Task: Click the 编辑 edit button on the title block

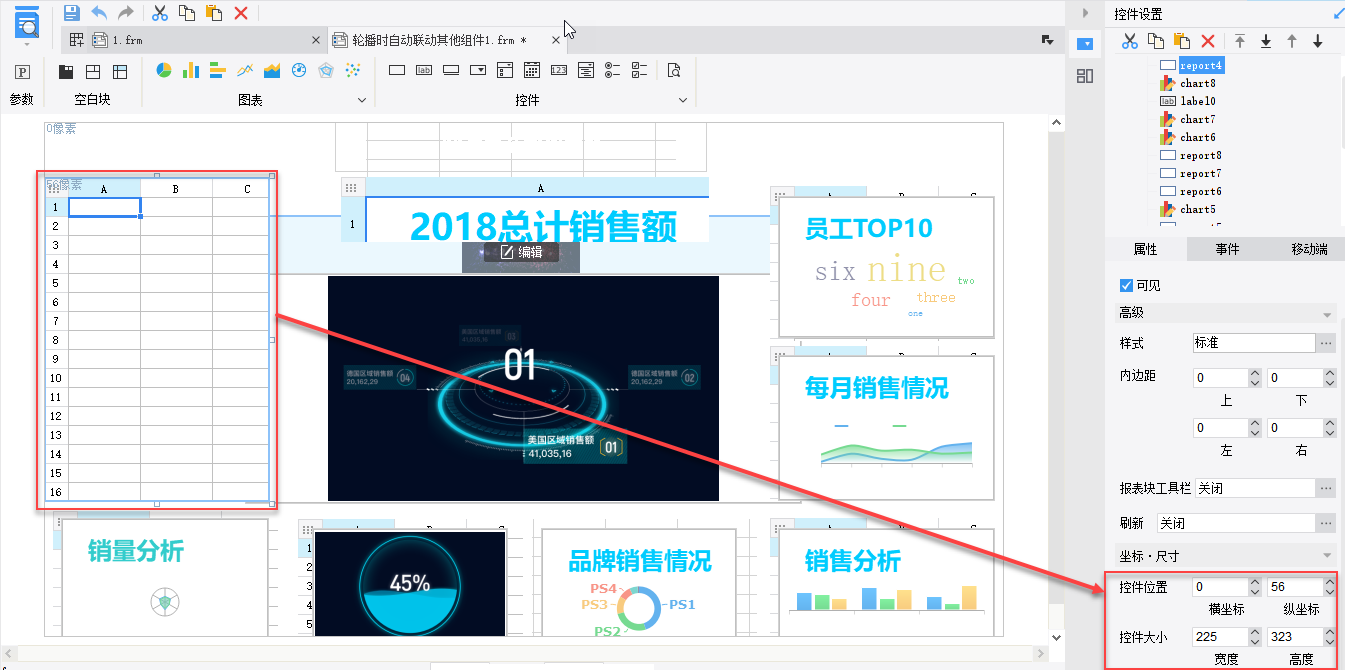Action: coord(521,252)
